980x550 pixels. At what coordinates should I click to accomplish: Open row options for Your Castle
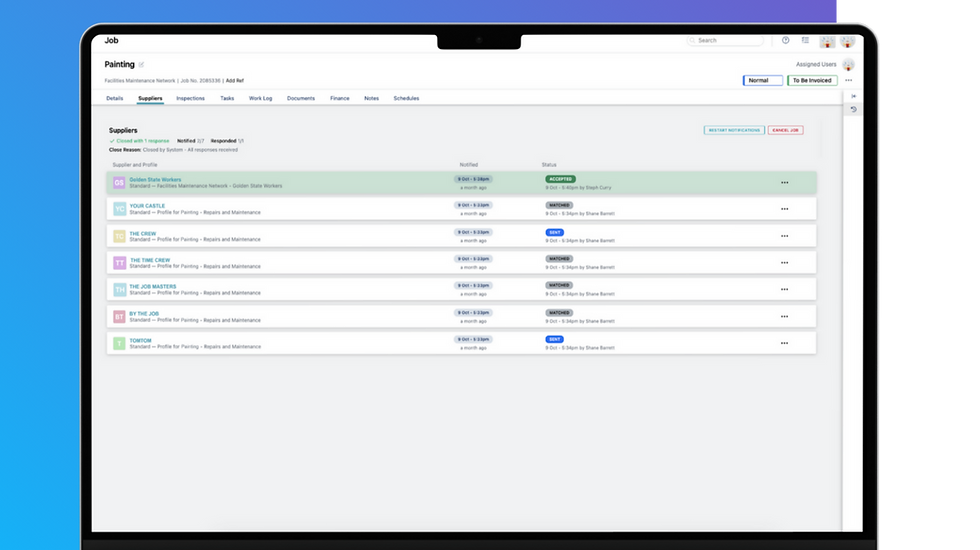(x=784, y=209)
